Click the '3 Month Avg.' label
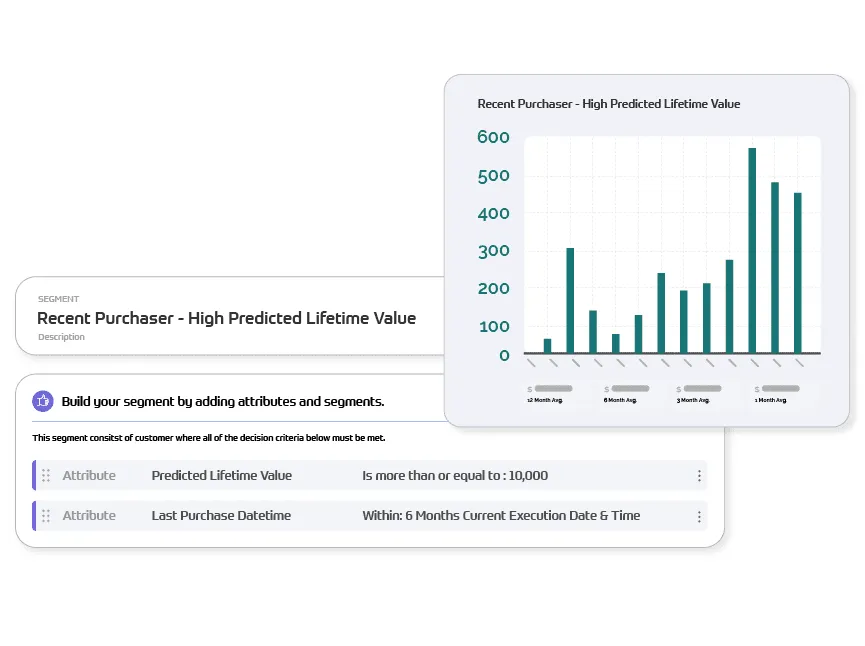Image resolution: width=865 pixels, height=646 pixels. point(693,400)
